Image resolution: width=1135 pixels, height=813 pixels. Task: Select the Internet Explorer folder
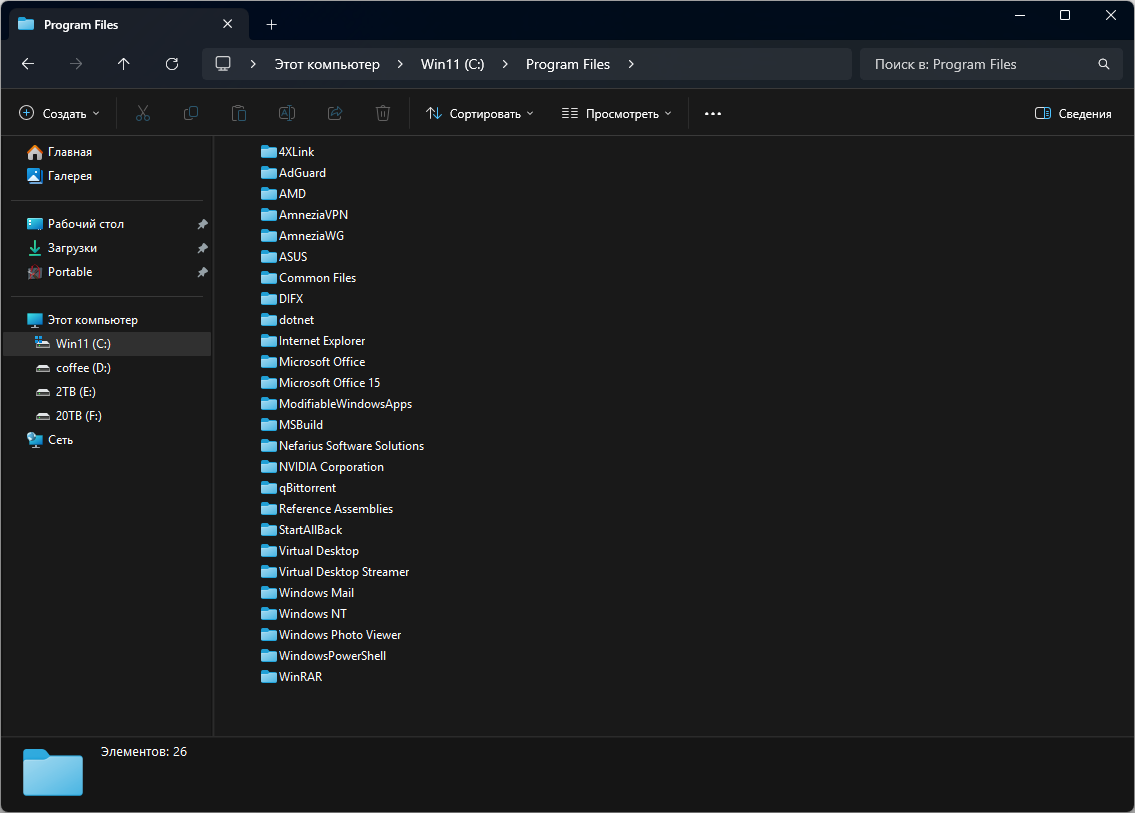(x=313, y=340)
